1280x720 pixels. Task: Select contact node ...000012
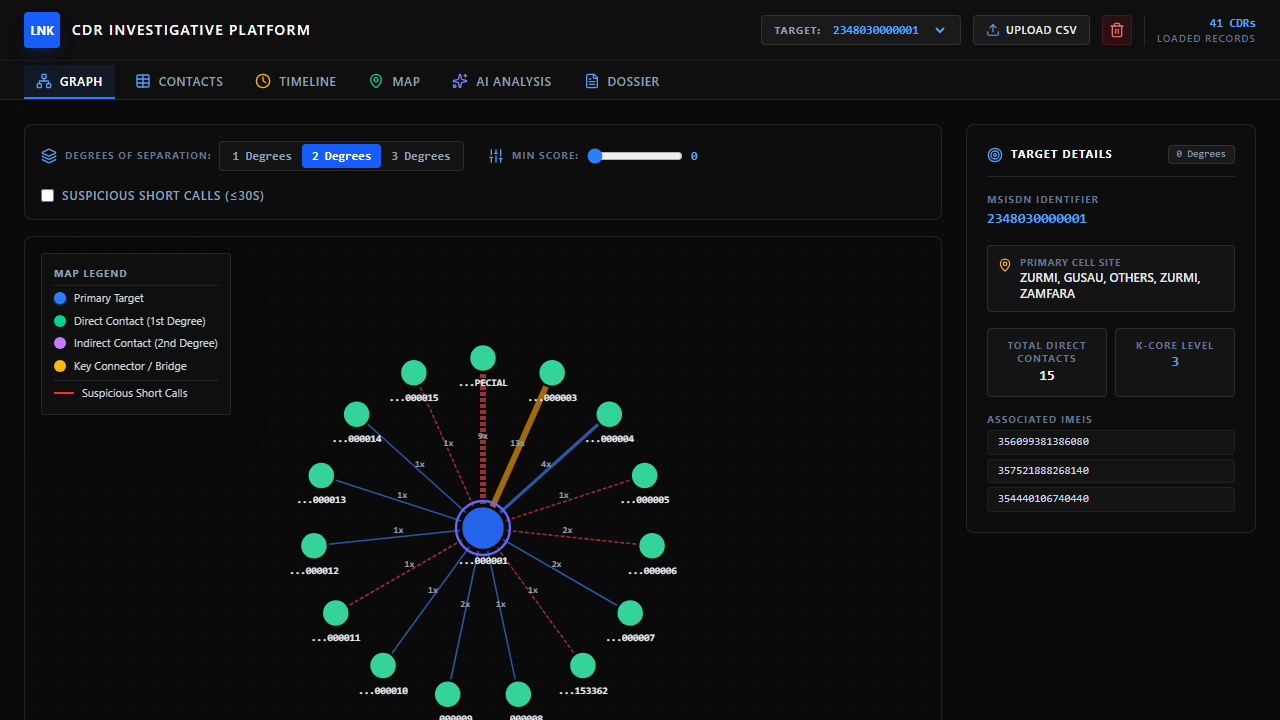click(314, 545)
